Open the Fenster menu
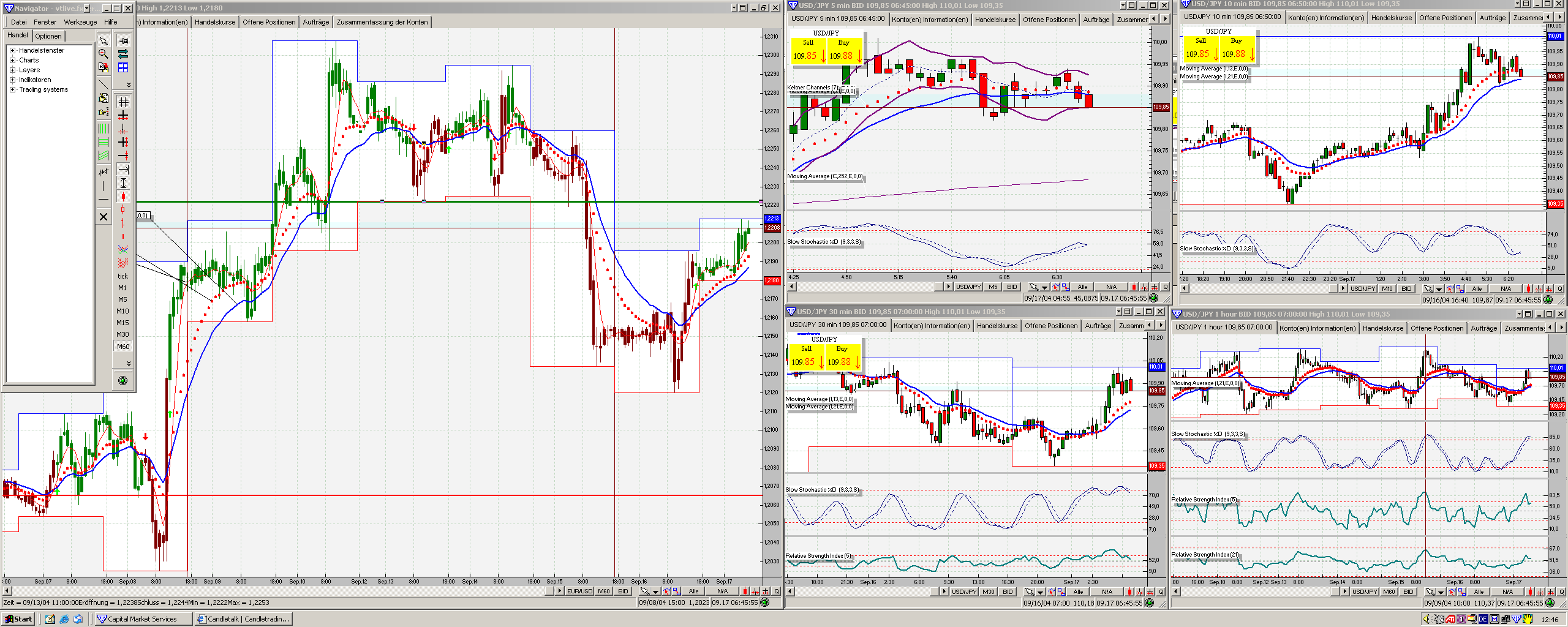1568x627 pixels. 45,22
